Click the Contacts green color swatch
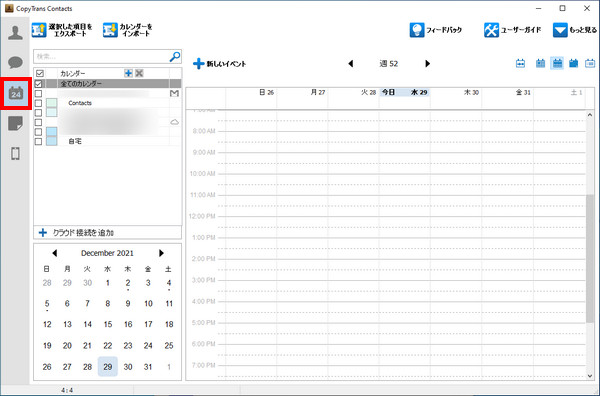 tap(52, 103)
